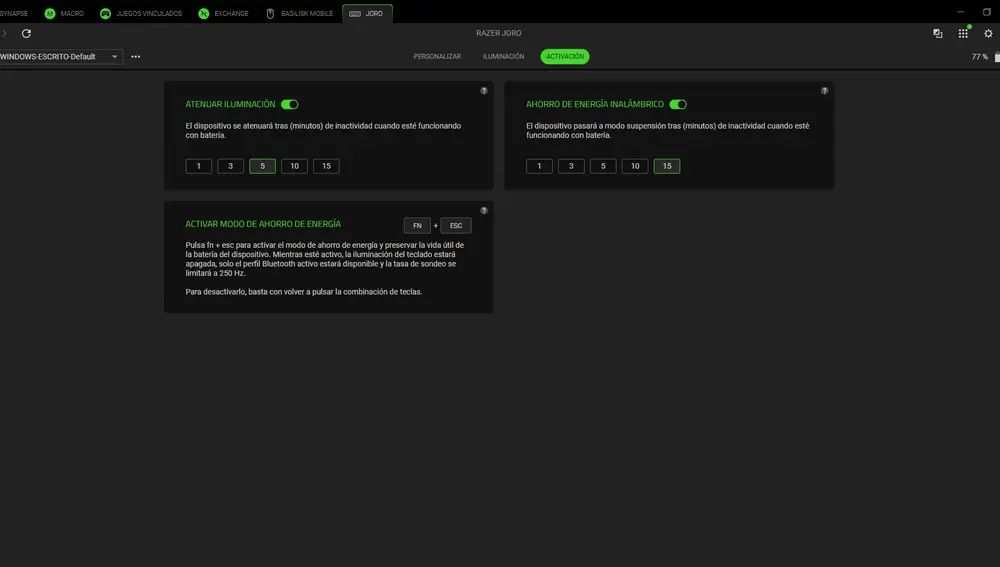Click the Activar Modo de Ahorro de Energía heading
This screenshot has height=567, width=1000.
[x=263, y=224]
